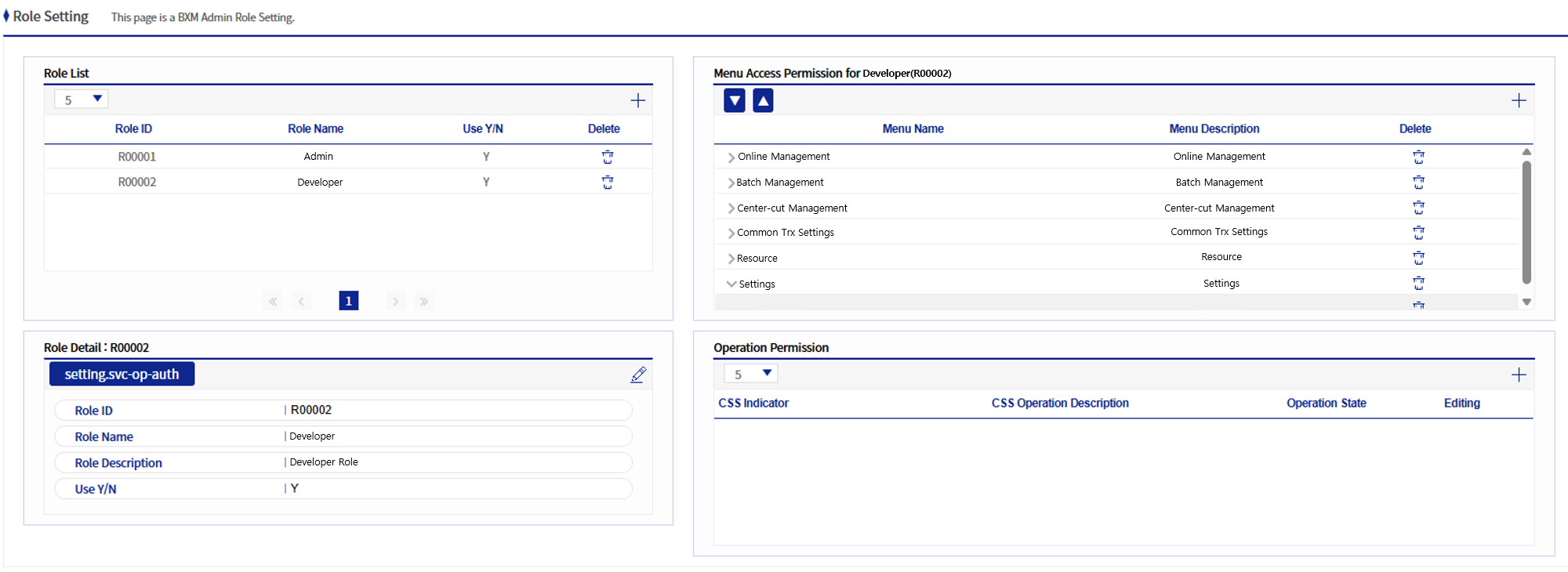Collapse the Settings tree node

coord(731,284)
